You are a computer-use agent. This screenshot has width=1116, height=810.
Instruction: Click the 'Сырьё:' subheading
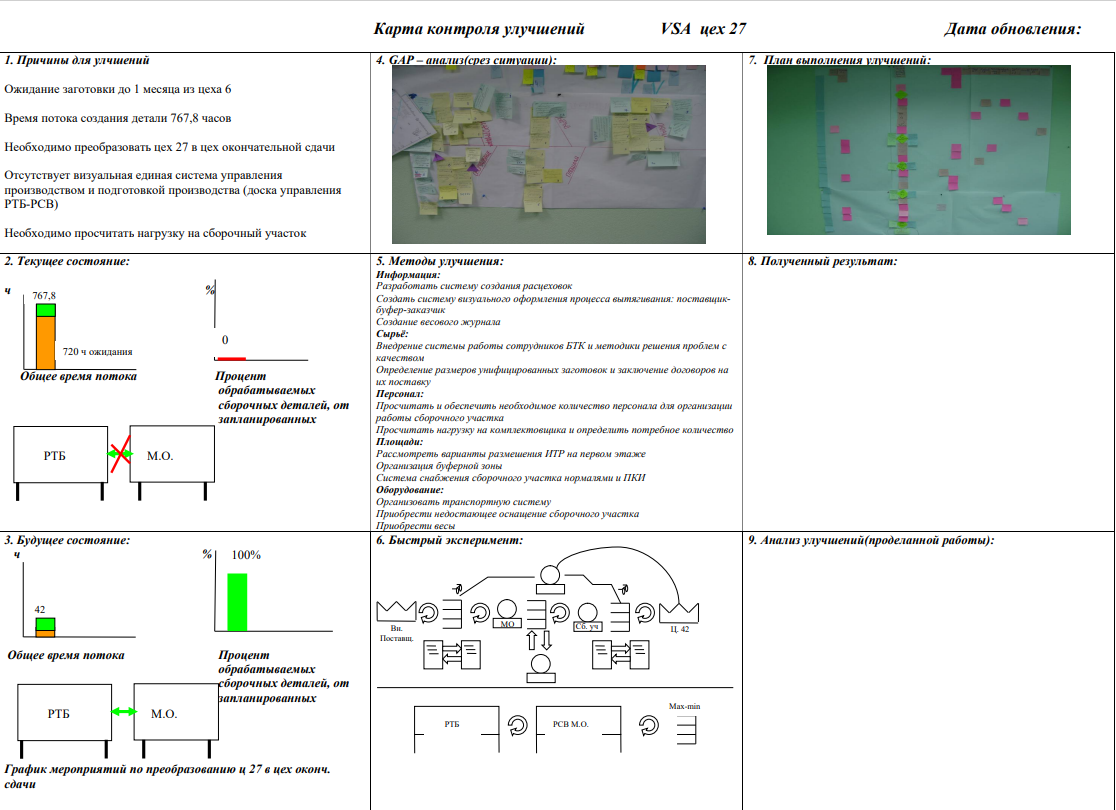coord(392,334)
